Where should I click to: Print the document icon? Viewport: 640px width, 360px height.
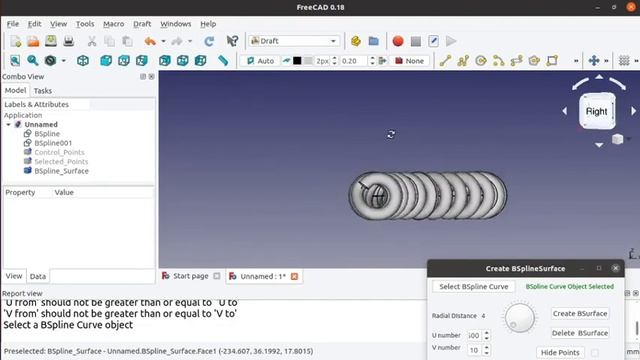[69, 41]
